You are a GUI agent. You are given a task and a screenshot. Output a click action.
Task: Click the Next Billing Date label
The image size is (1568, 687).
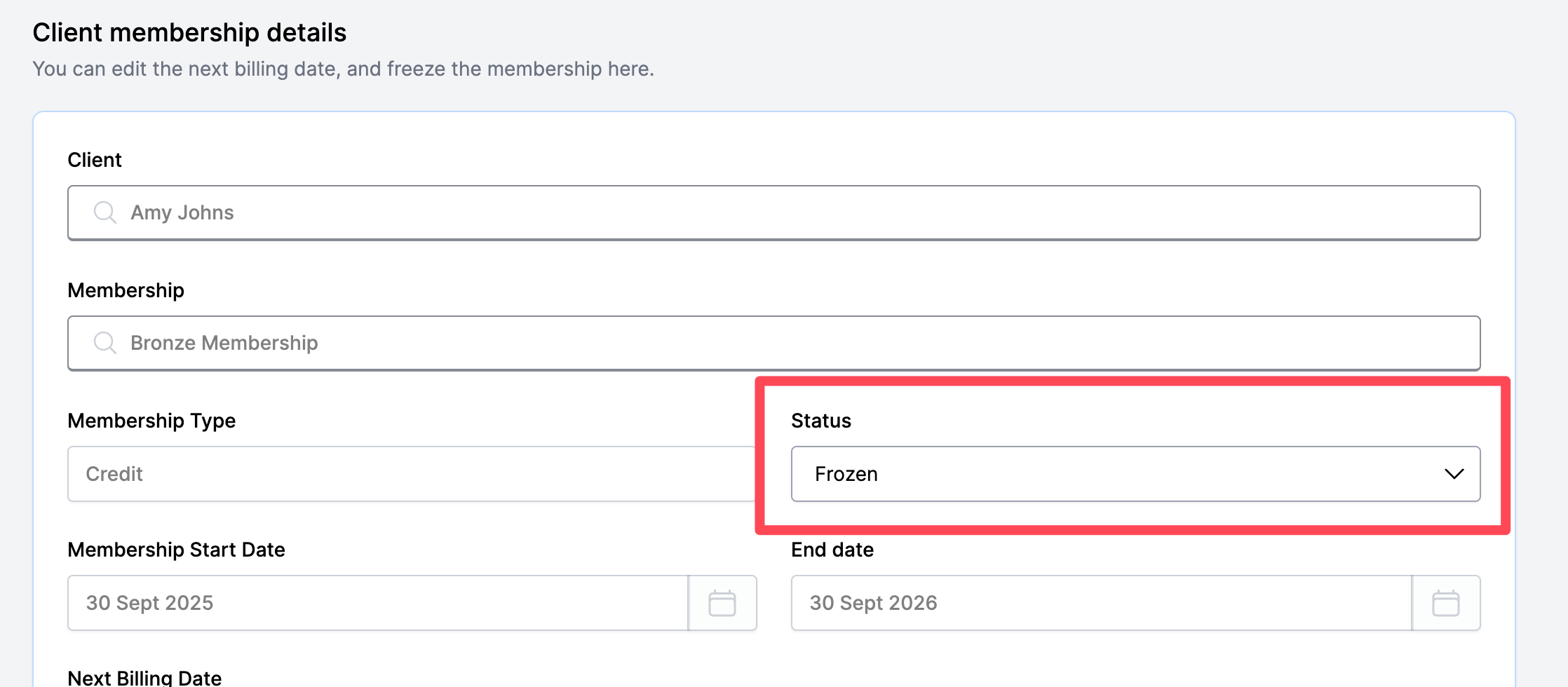pos(144,677)
